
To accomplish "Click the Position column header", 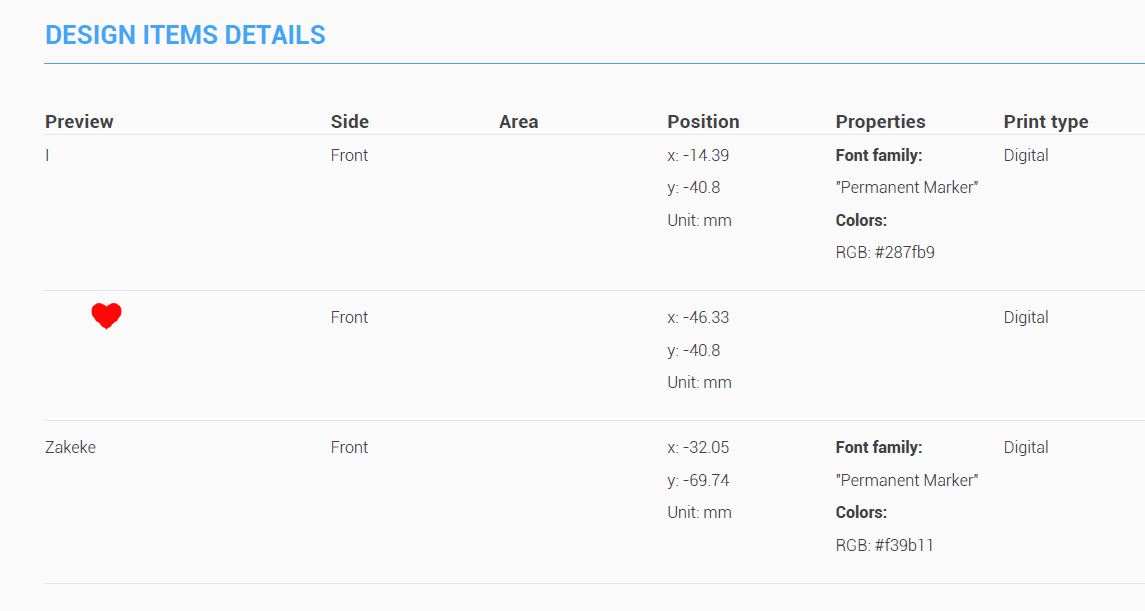I will tap(703, 121).
